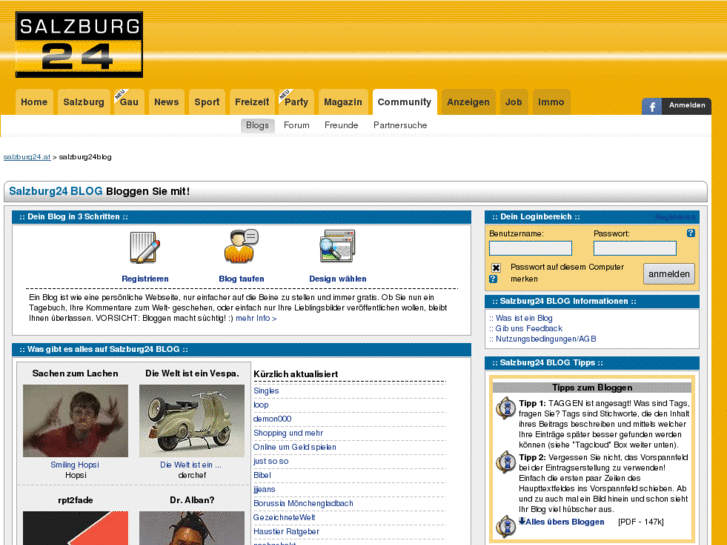Screen dimensions: 727x545
Task: Open the 'just so so' blog link
Action: coord(271,461)
